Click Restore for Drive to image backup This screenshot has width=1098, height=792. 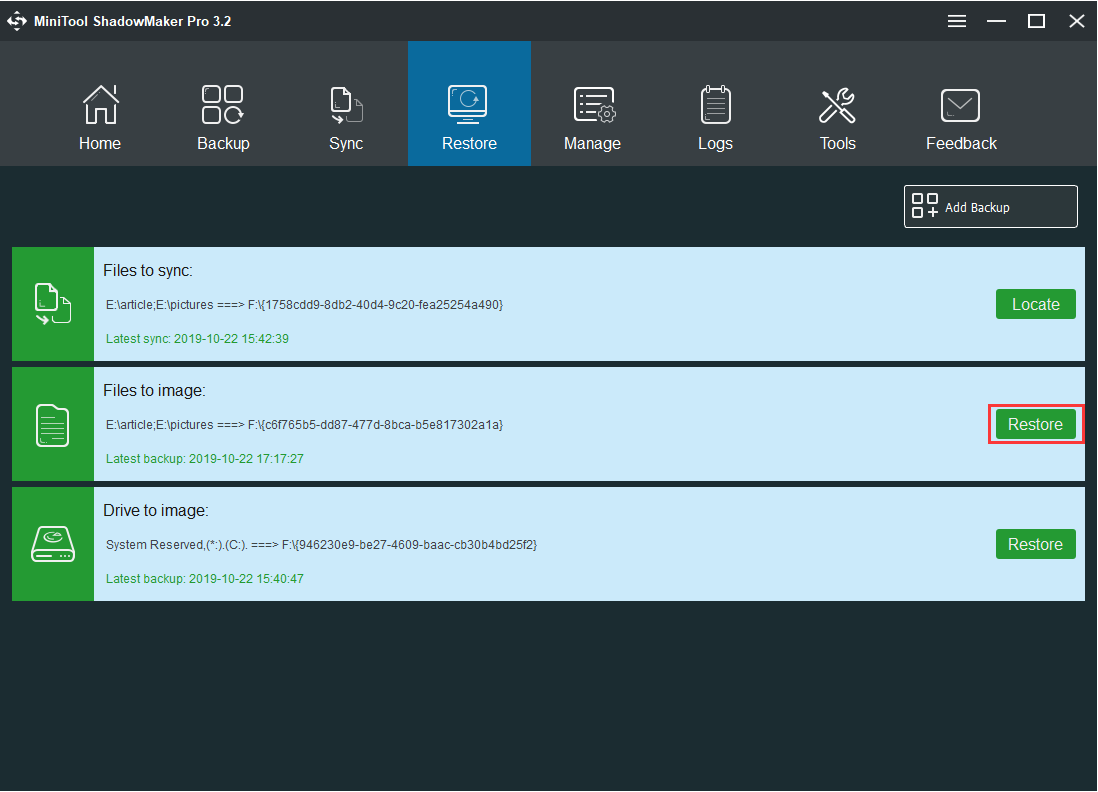click(1036, 544)
